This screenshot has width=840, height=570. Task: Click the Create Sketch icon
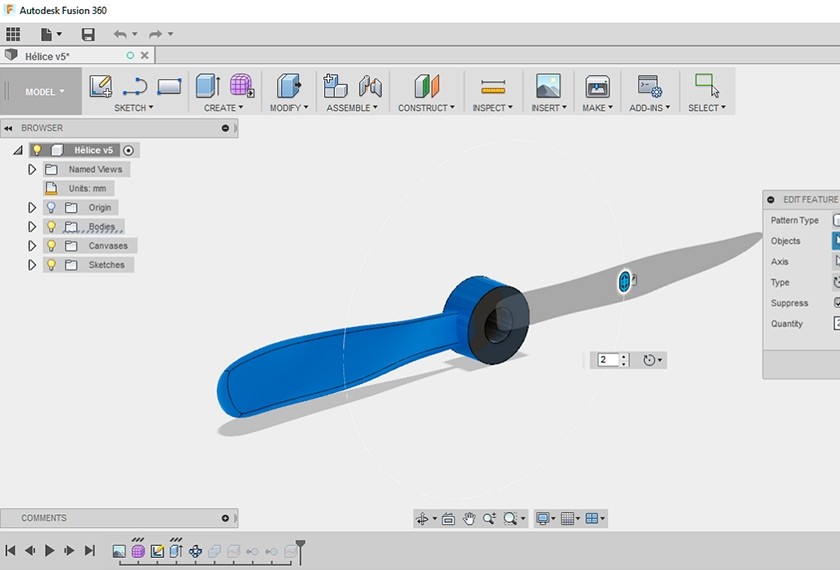pos(101,86)
